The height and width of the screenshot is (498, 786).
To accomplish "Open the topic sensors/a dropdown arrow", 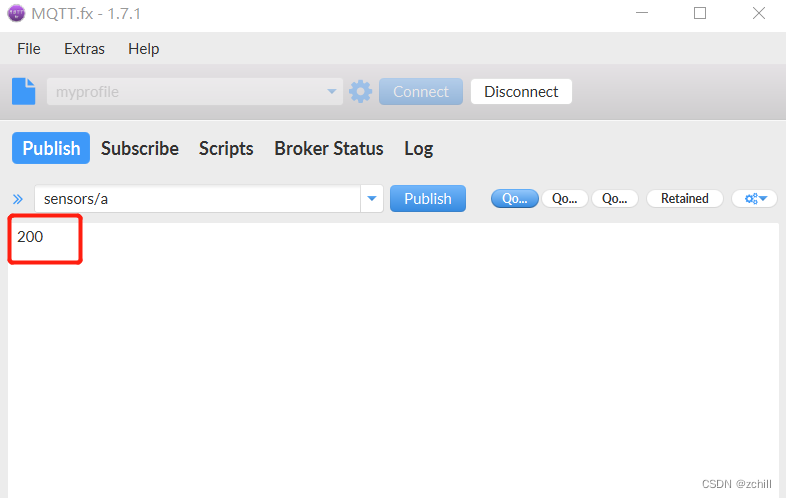I will click(372, 199).
